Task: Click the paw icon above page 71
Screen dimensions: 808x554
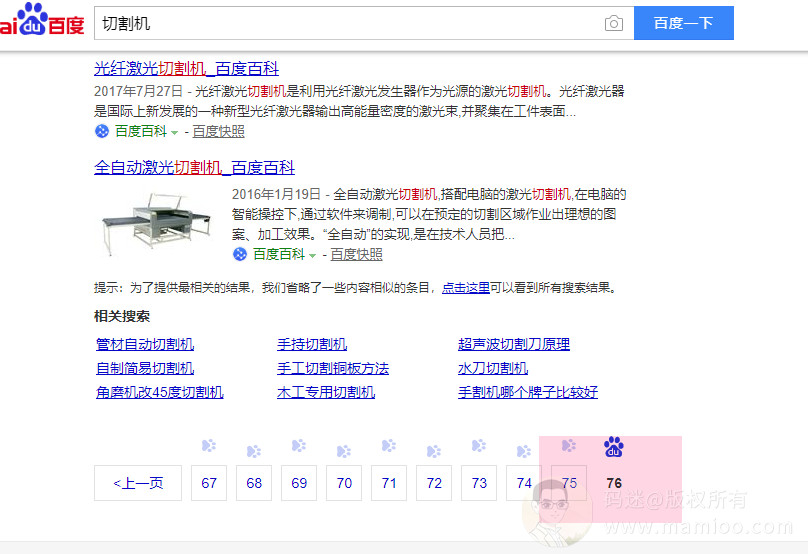Action: coord(389,446)
